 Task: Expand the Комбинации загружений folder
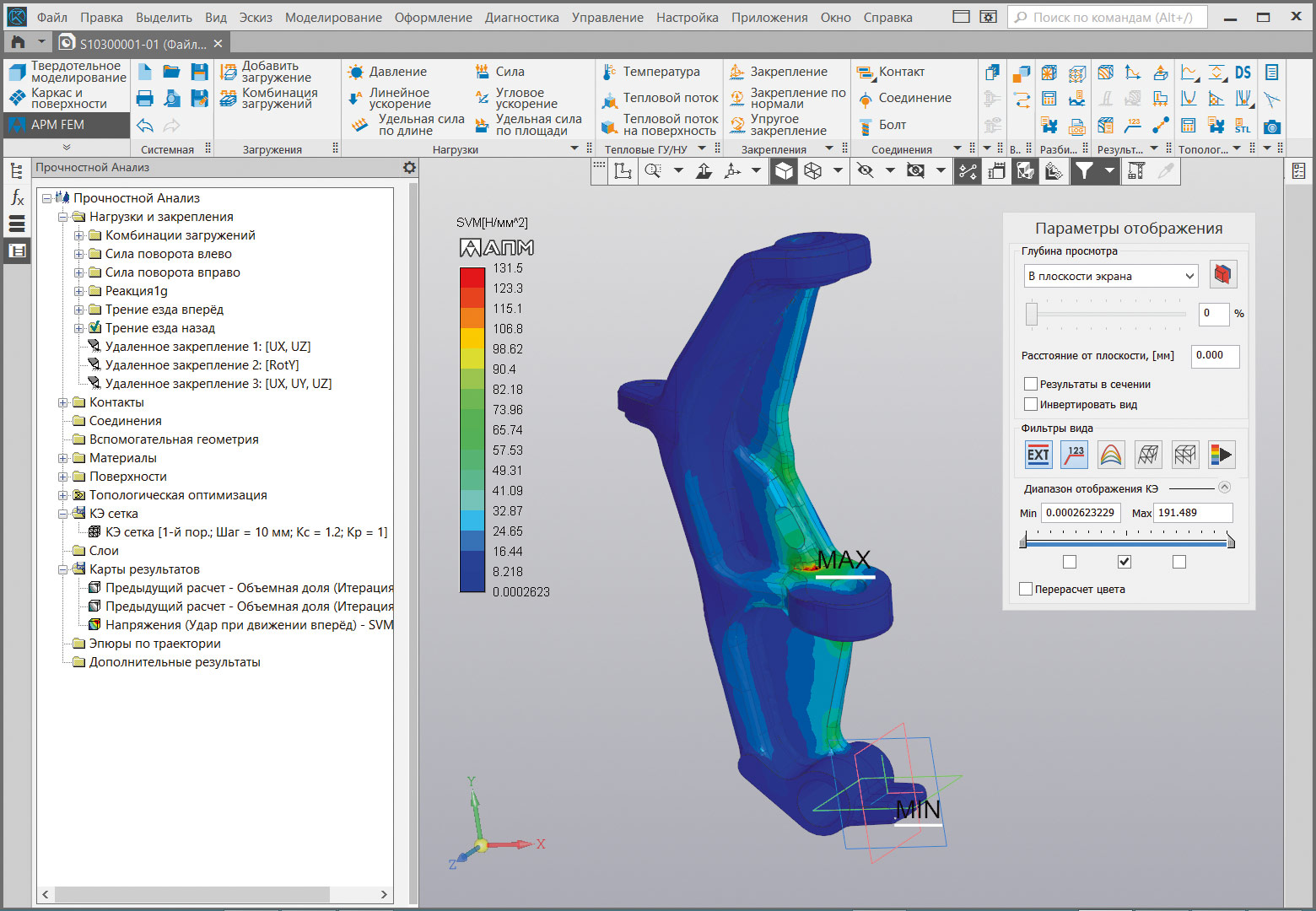coord(78,235)
